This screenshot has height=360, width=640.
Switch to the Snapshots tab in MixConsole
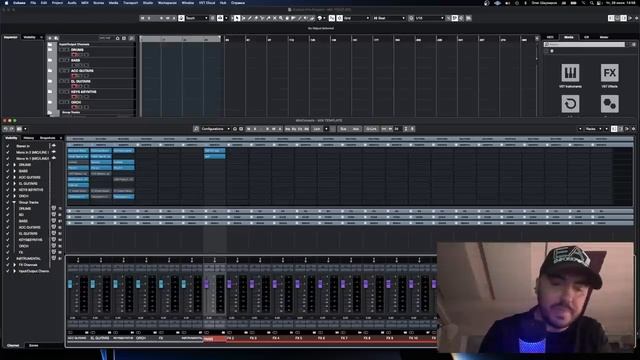[x=48, y=138]
